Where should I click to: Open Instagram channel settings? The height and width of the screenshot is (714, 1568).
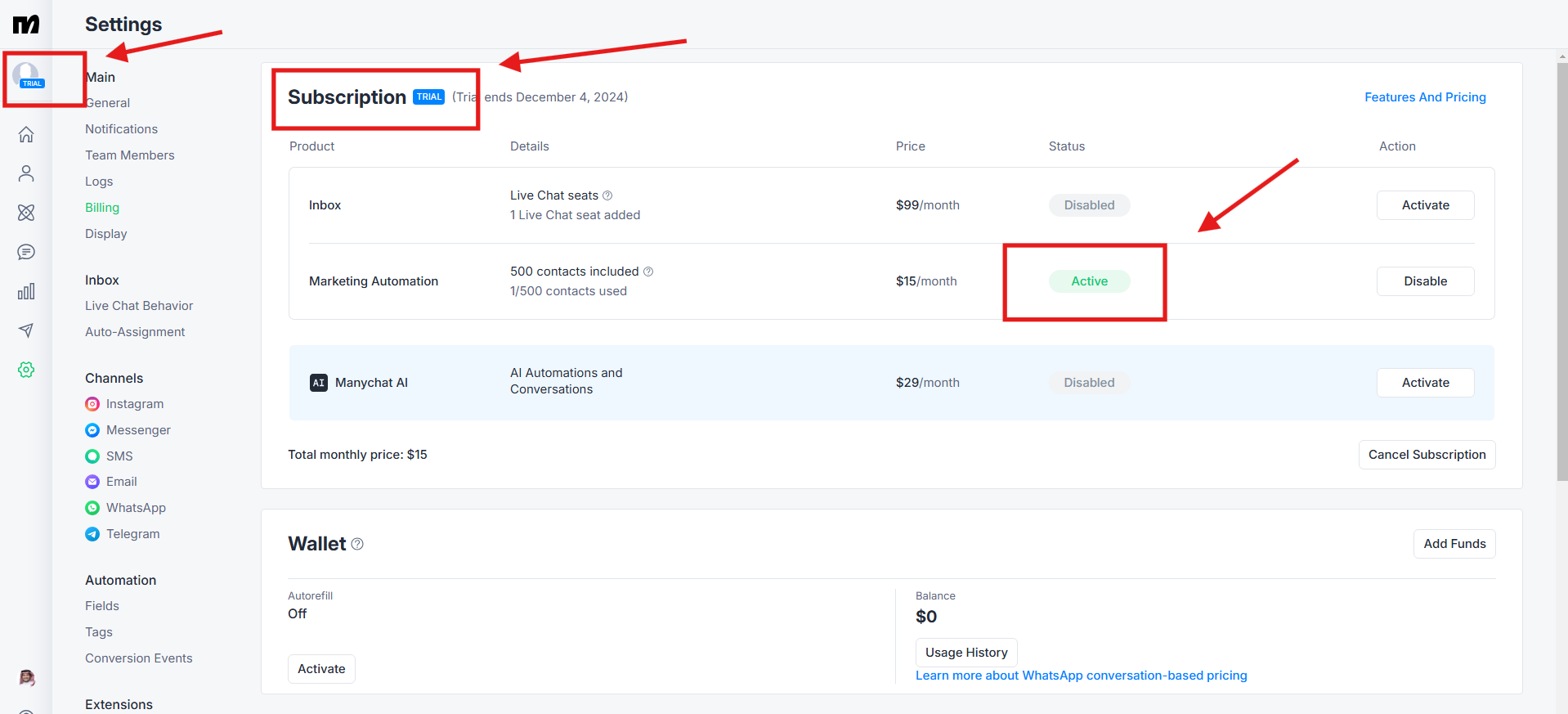135,404
